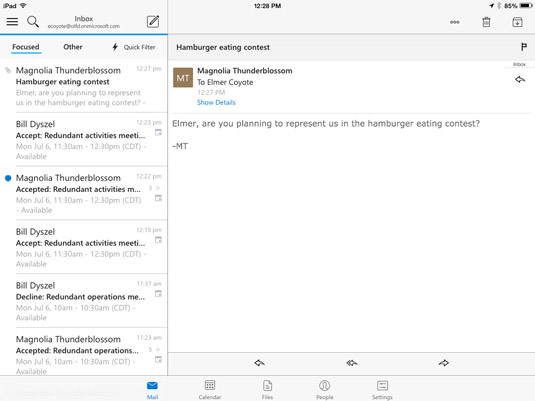Delete message with trash icon
The image size is (535, 401).
pos(486,22)
